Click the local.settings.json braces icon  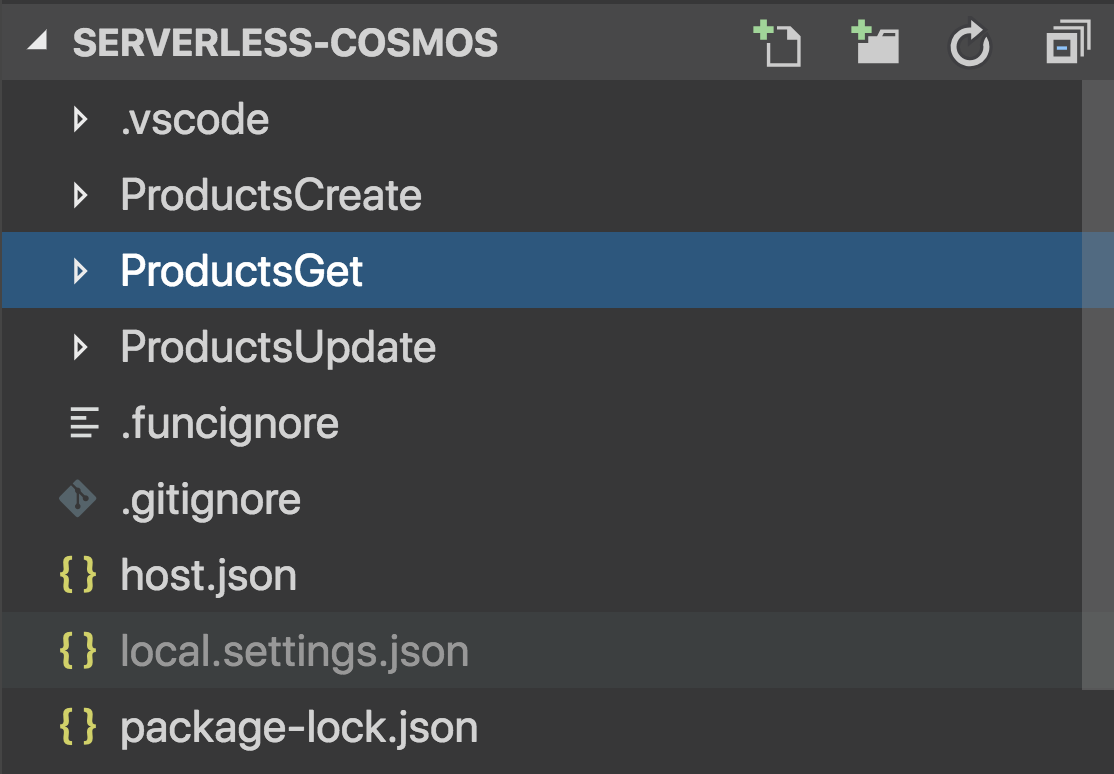[x=78, y=651]
